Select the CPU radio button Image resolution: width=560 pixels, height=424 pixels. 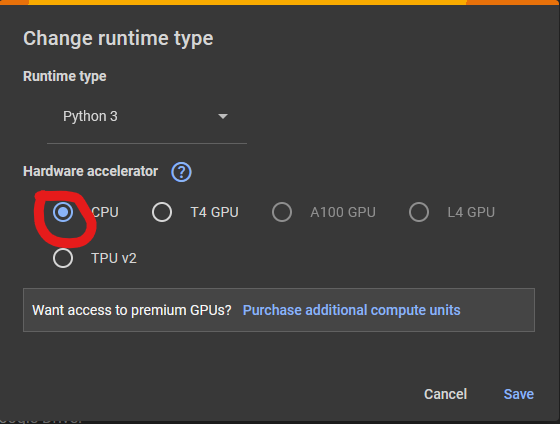[63, 212]
